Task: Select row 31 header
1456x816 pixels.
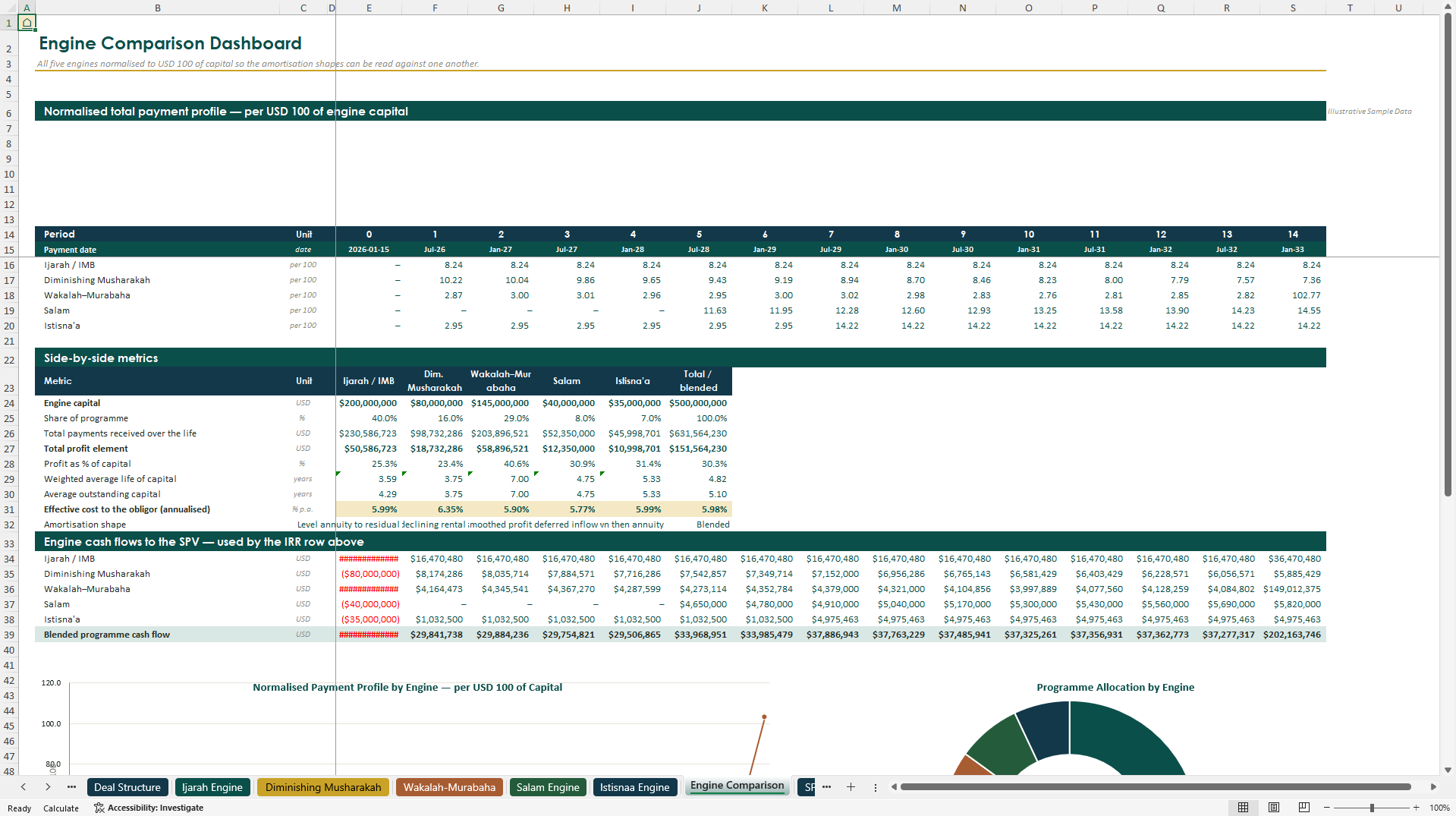Action: coord(9,509)
